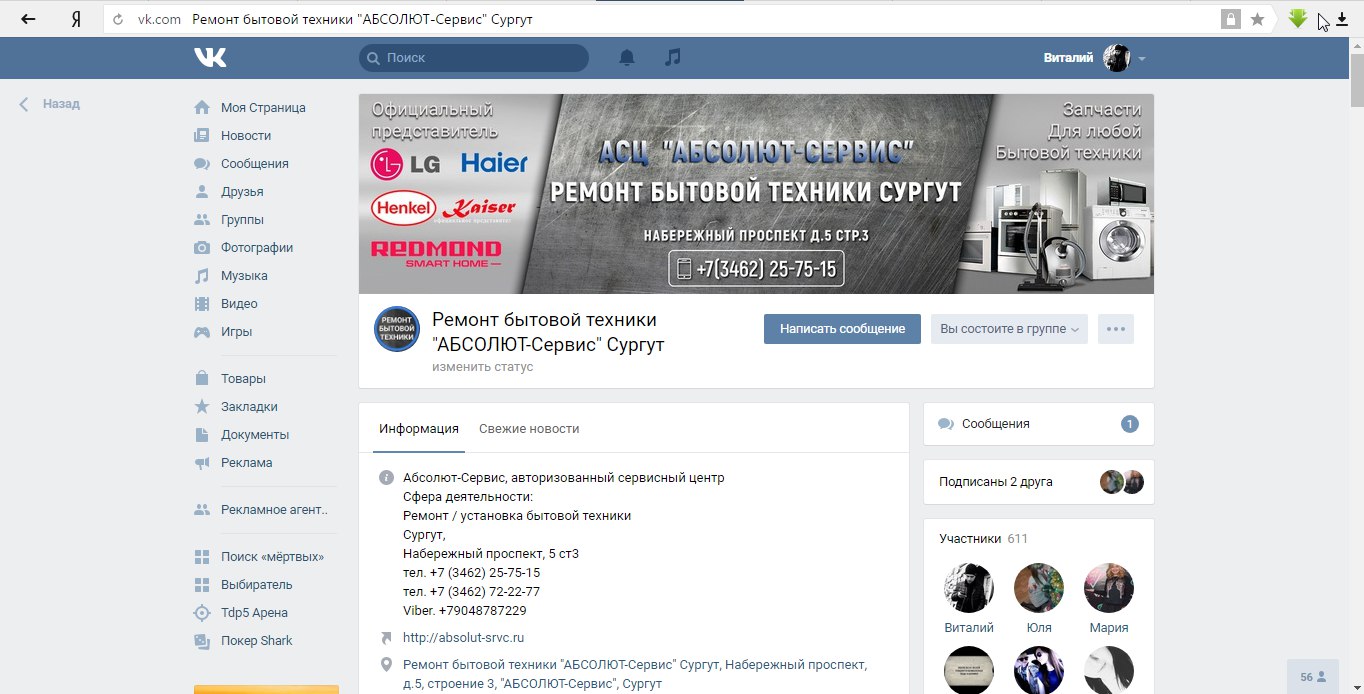Click the Реклама megaphone icon
Viewport: 1364px width, 694px height.
pos(202,463)
